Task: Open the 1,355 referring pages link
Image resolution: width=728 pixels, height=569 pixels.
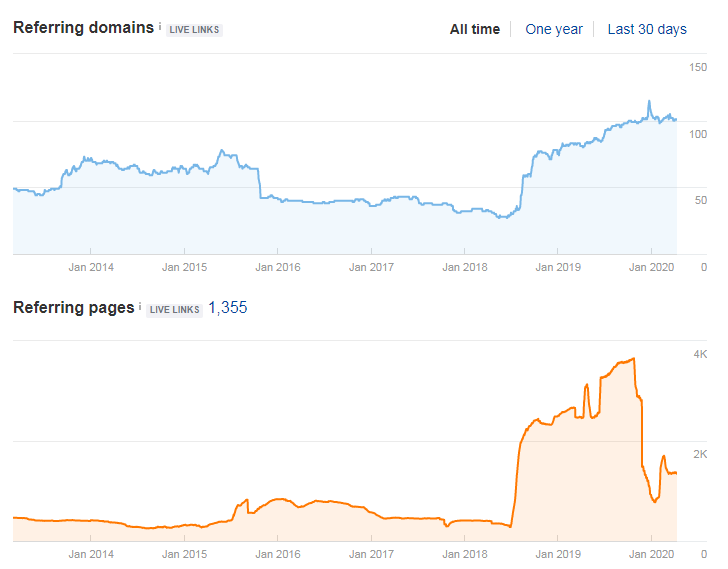Action: tap(228, 307)
